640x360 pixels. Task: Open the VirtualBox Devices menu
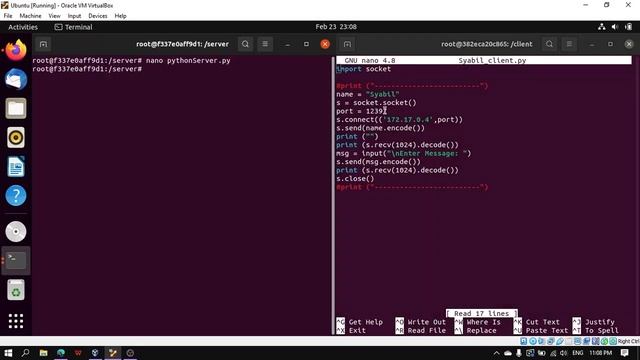(98, 16)
